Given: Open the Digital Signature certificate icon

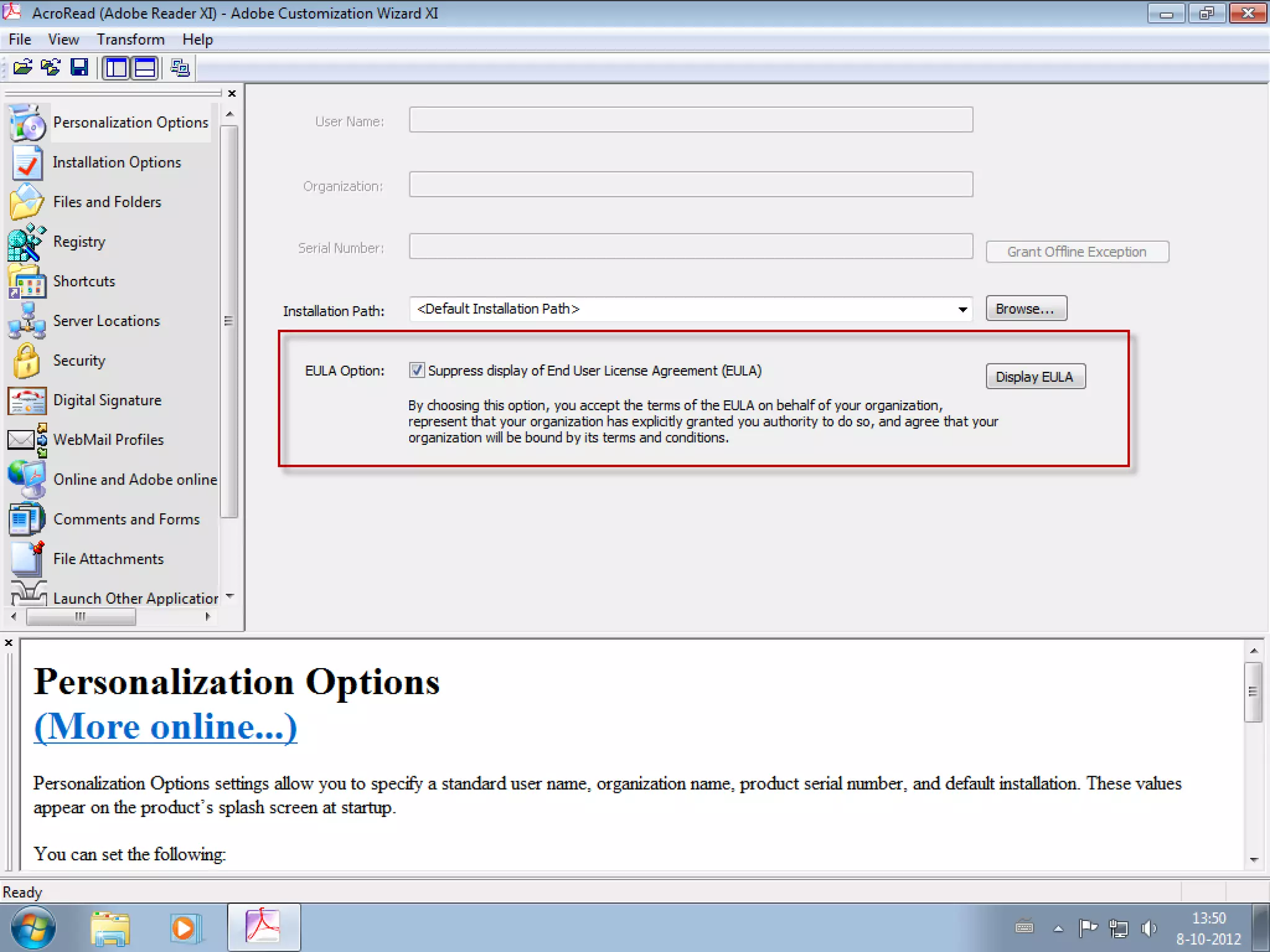Looking at the screenshot, I should pos(27,400).
